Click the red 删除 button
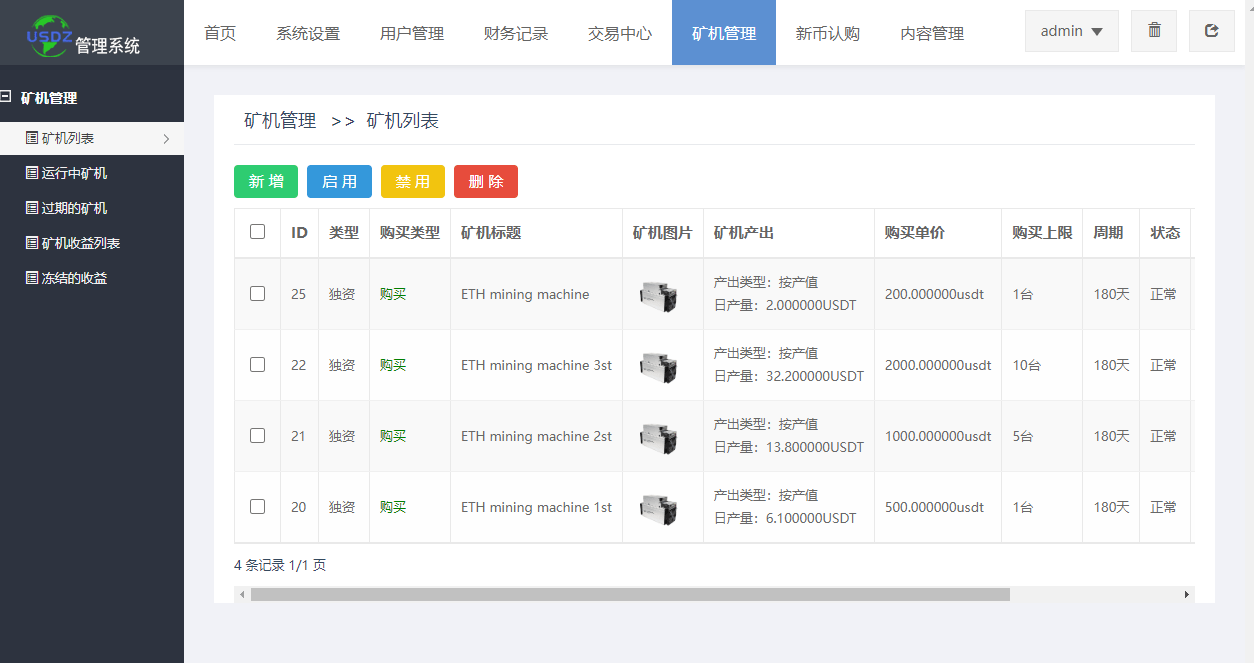This screenshot has width=1254, height=663. (486, 182)
